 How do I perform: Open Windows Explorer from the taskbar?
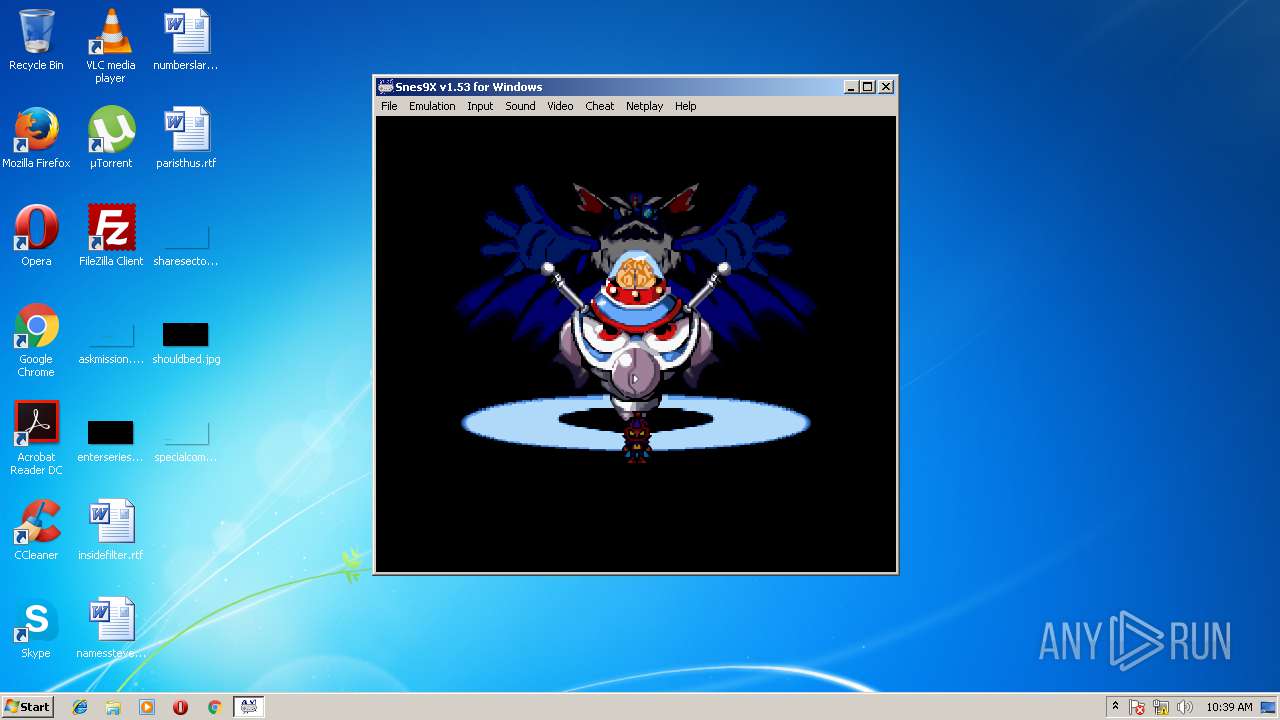point(113,707)
